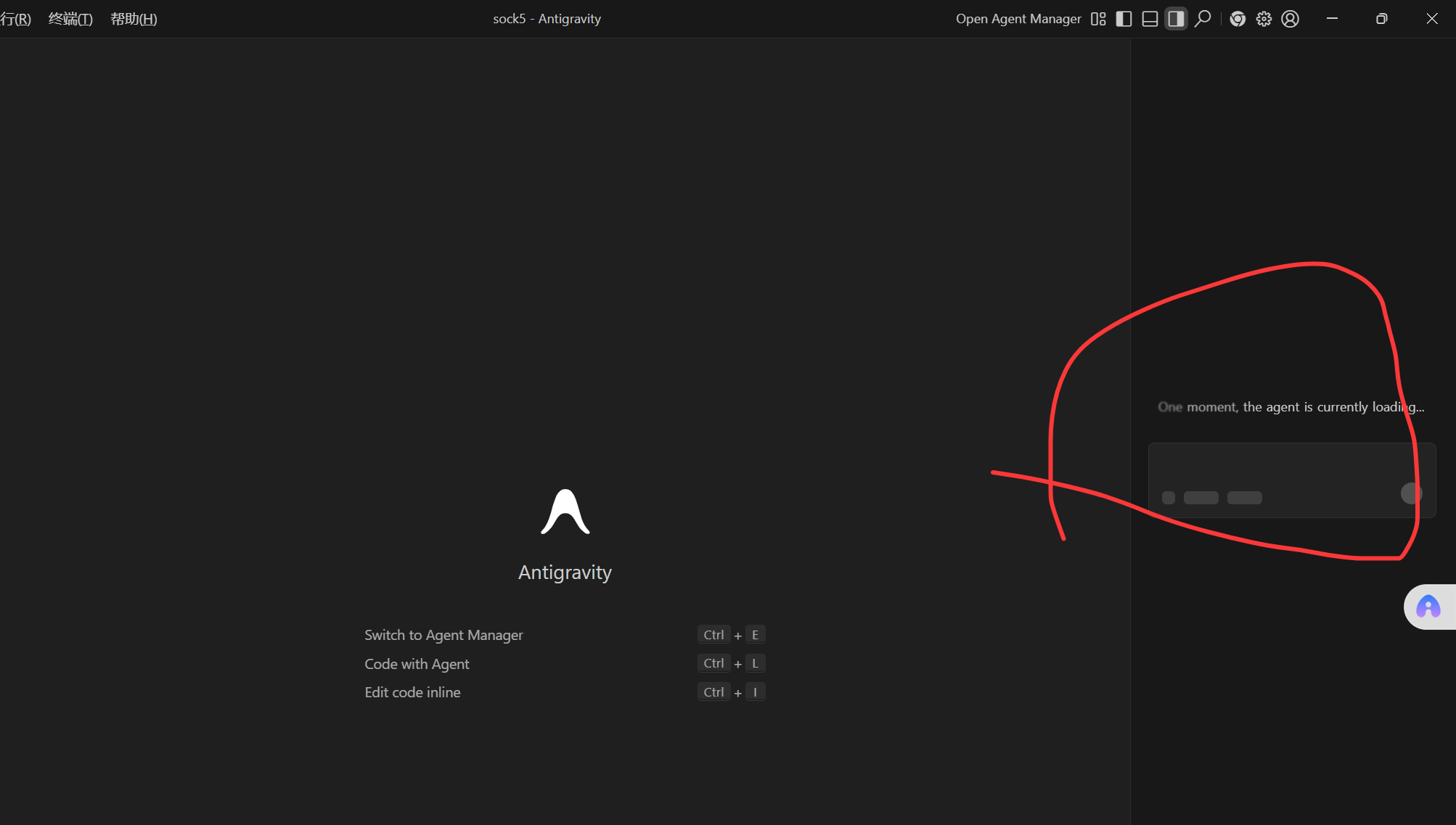The width and height of the screenshot is (1456, 825).
Task: Open the Chrome browser icon in title bar
Action: coord(1238,19)
